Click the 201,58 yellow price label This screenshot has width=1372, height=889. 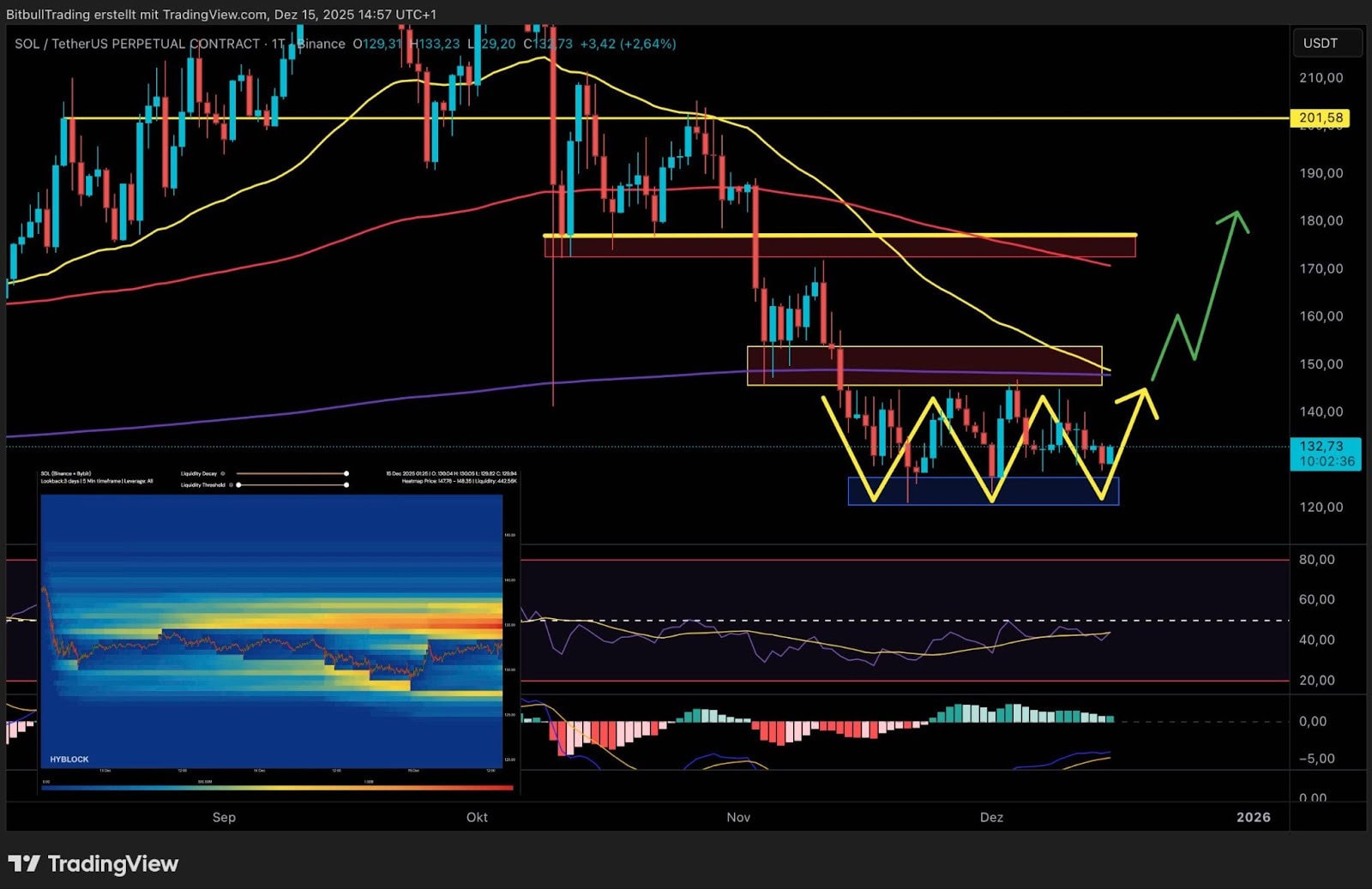point(1321,117)
